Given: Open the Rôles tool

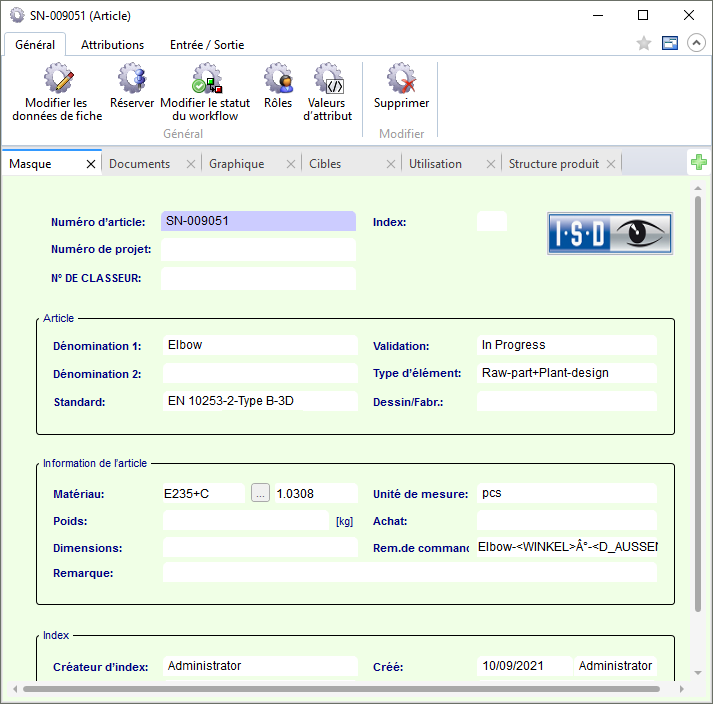Looking at the screenshot, I should (278, 80).
